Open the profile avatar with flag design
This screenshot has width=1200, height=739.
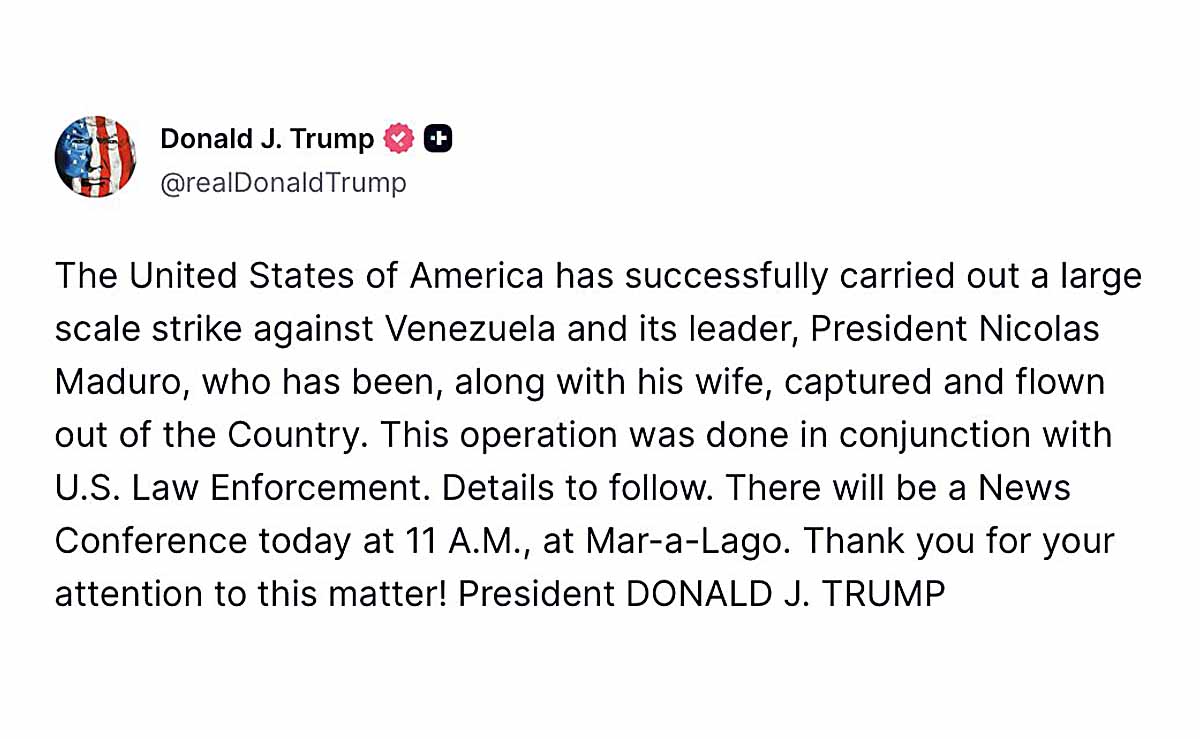pyautogui.click(x=95, y=156)
